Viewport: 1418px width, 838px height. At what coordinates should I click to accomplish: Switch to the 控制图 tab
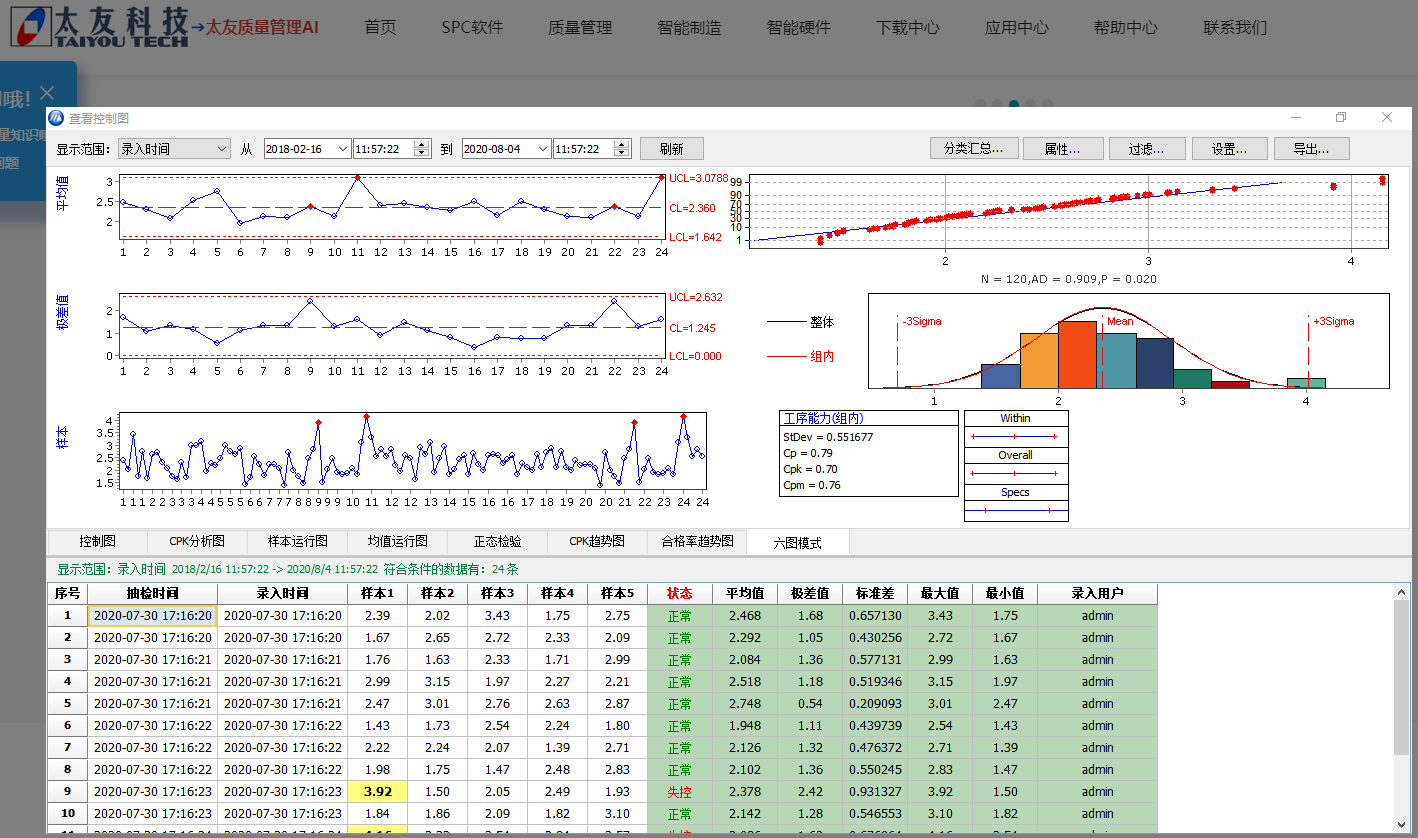(97, 541)
